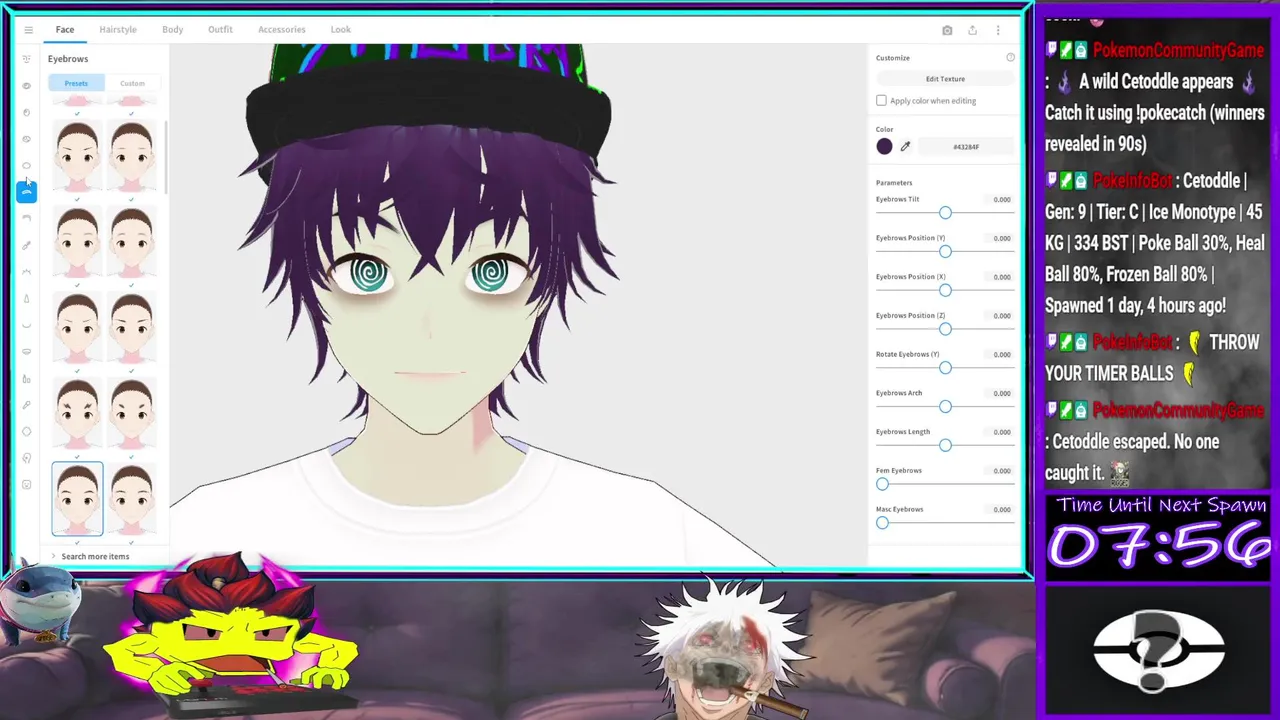Image resolution: width=1280 pixels, height=720 pixels.
Task: Click the Eyebrows Tilt value field
Action: point(1001,199)
